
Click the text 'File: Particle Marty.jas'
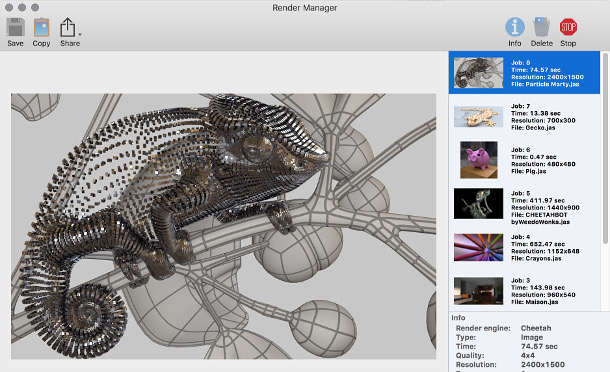click(x=545, y=84)
